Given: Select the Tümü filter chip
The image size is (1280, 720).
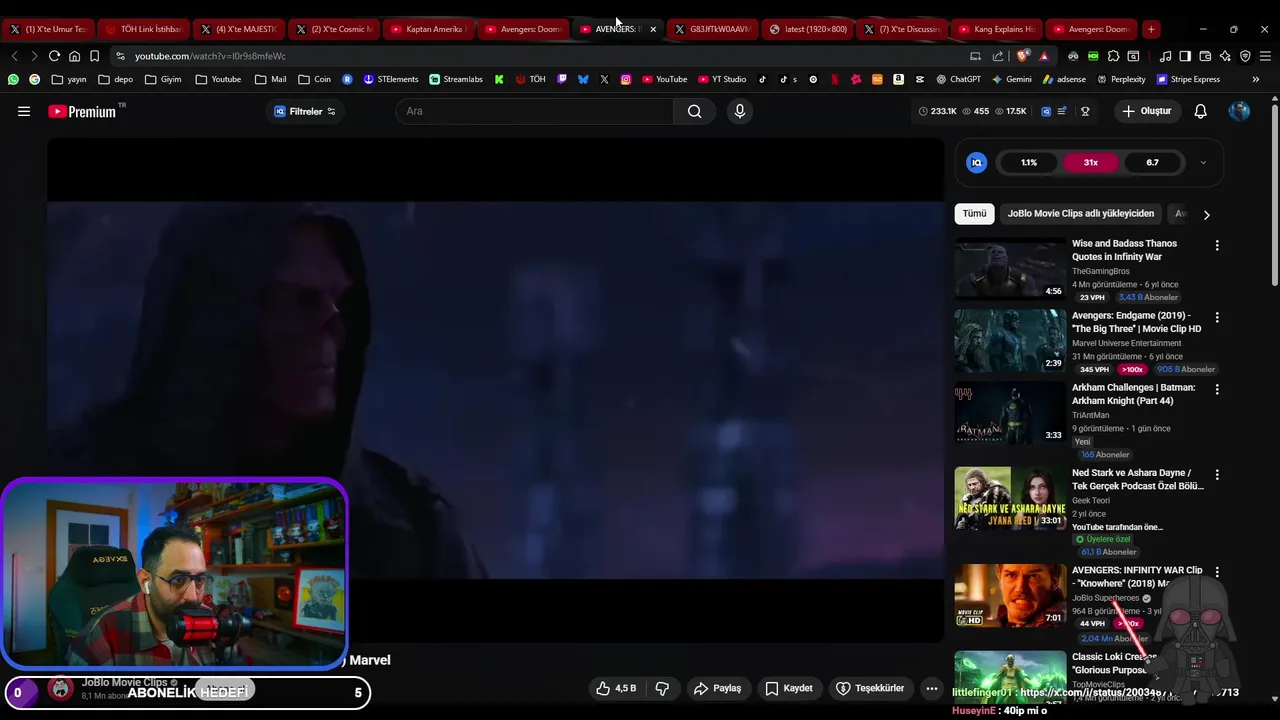Looking at the screenshot, I should tap(974, 213).
